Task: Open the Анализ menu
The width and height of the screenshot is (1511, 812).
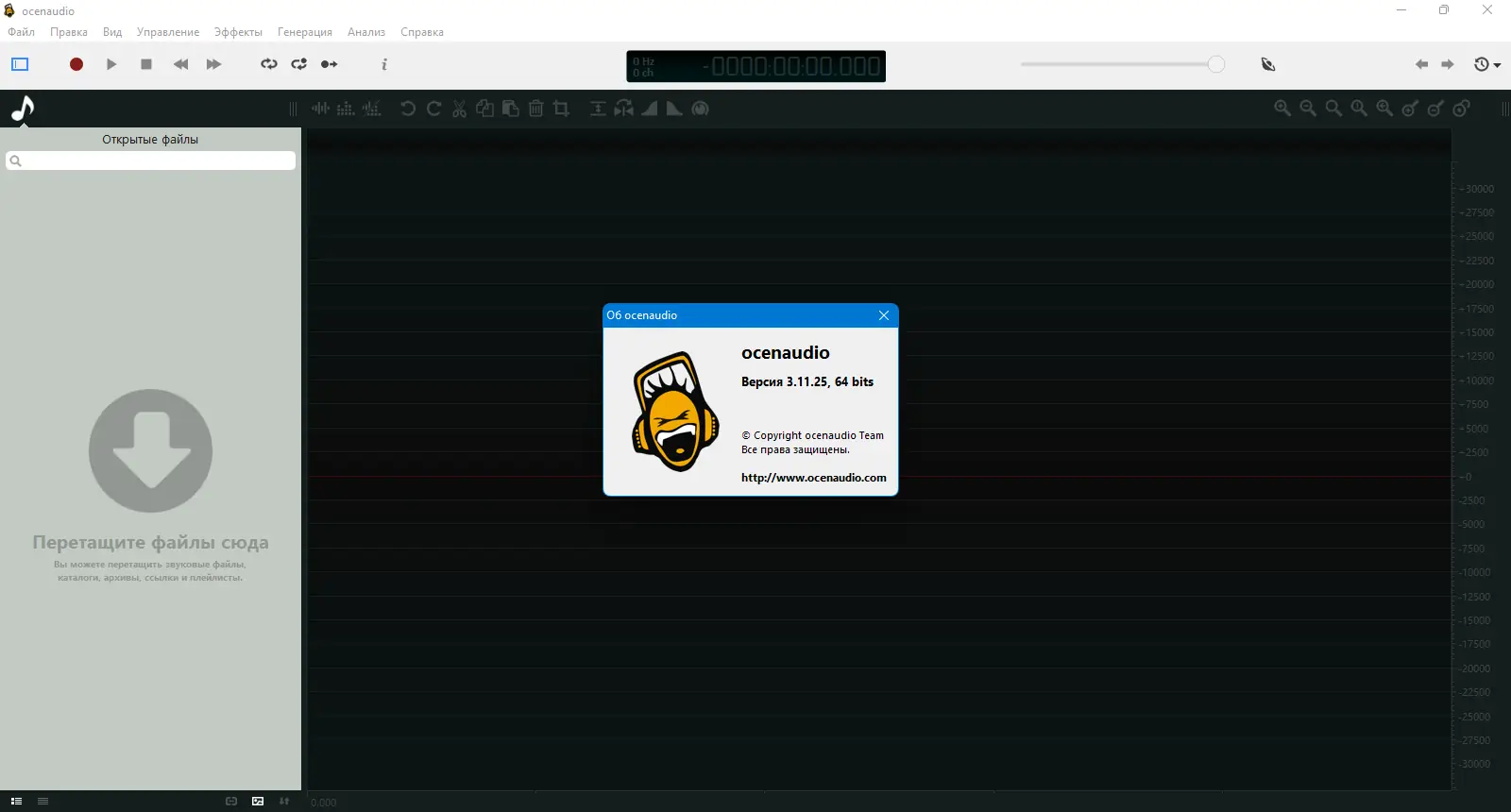Action: click(x=366, y=32)
